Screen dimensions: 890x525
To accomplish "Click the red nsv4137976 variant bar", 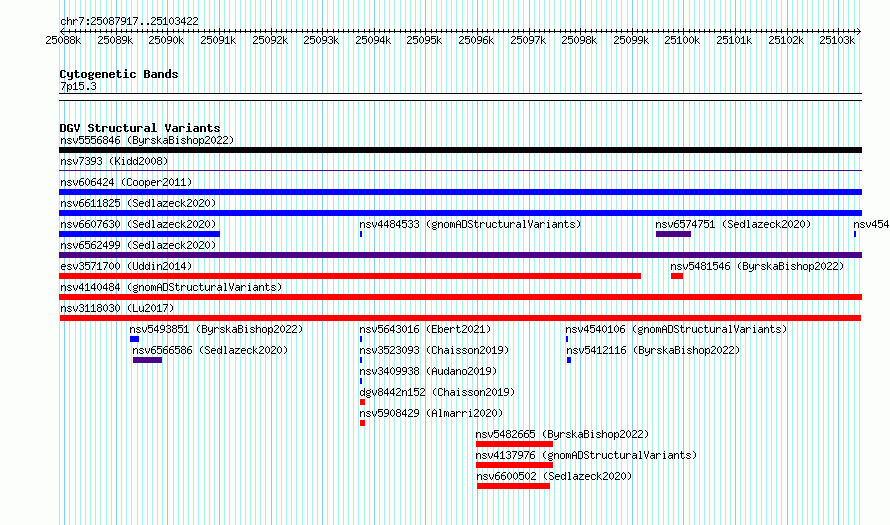I will coord(514,465).
